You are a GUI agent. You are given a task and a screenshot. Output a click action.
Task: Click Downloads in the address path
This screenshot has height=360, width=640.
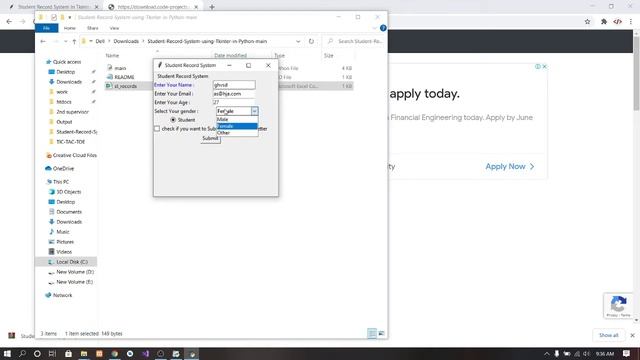click(x=126, y=41)
